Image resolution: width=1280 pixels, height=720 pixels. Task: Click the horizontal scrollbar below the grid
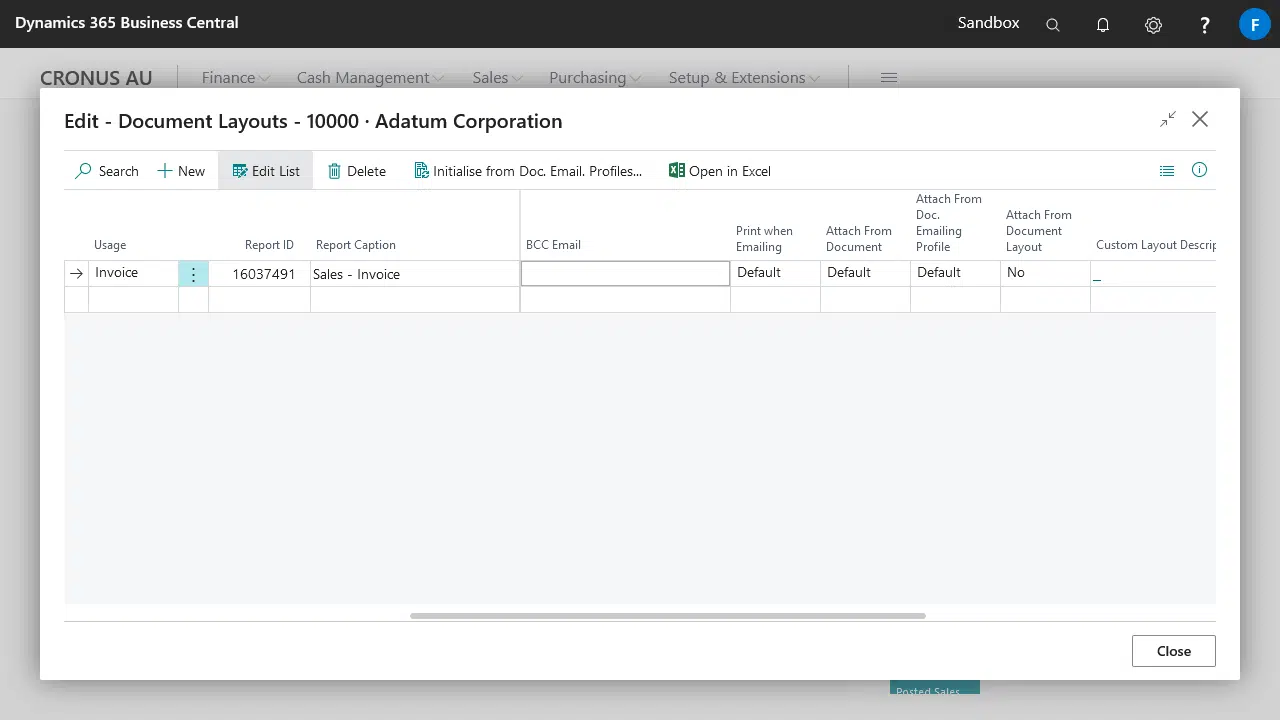point(667,616)
